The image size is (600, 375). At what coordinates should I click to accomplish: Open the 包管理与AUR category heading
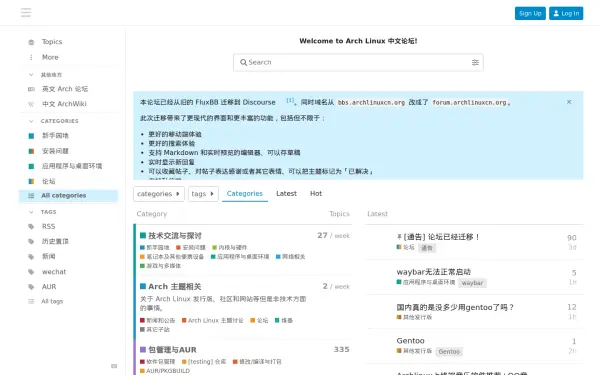coord(172,350)
